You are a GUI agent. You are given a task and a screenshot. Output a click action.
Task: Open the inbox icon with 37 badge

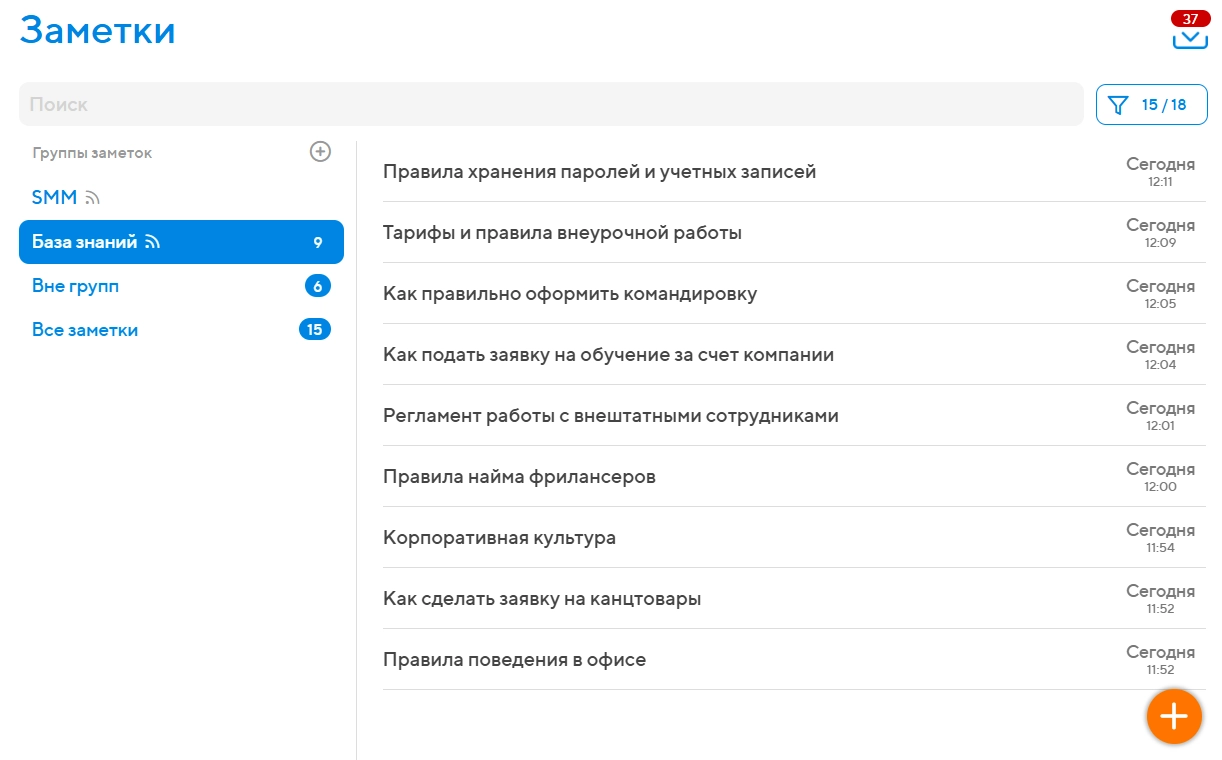[1190, 32]
